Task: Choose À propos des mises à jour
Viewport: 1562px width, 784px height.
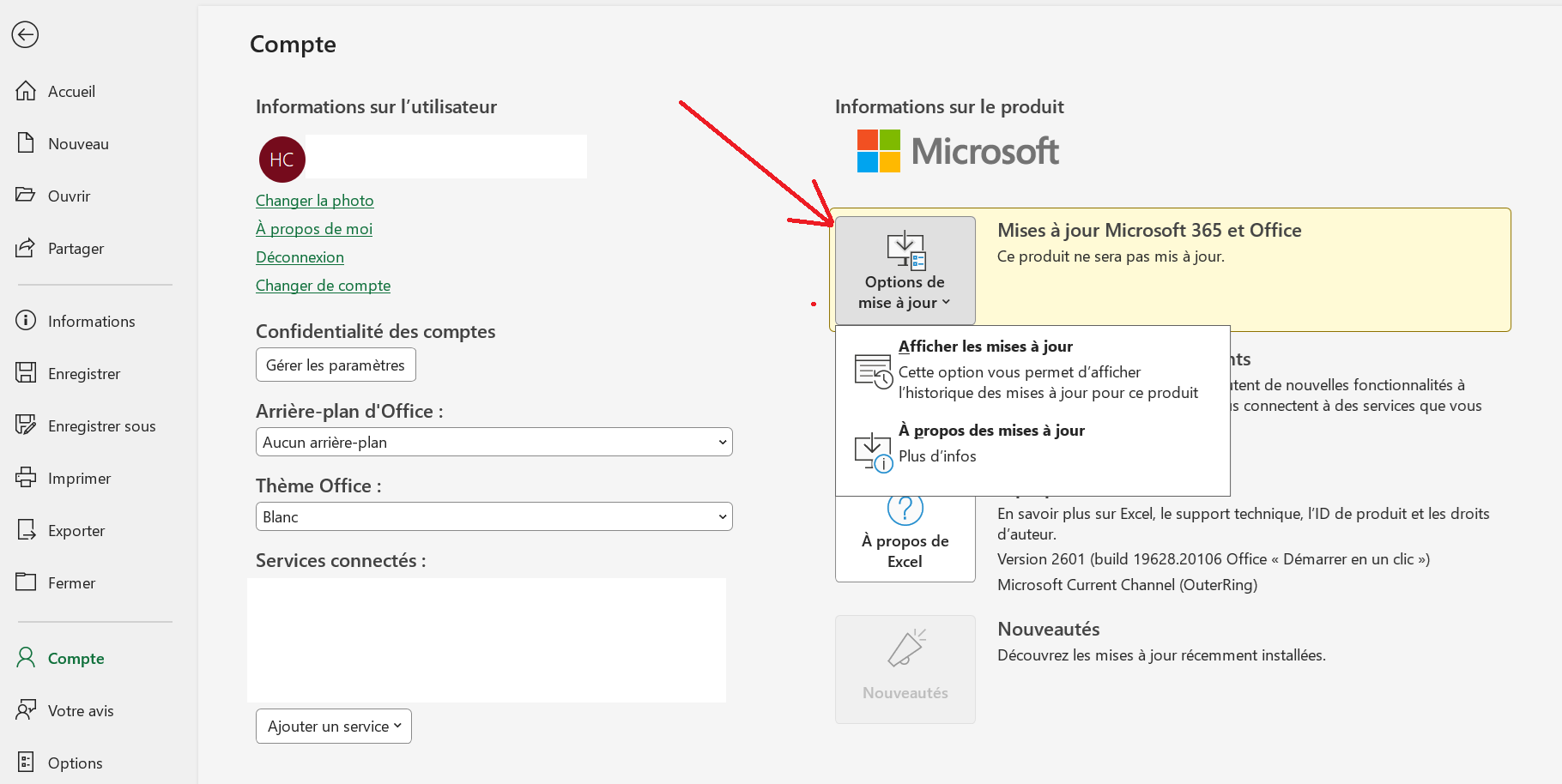Action: point(1032,451)
